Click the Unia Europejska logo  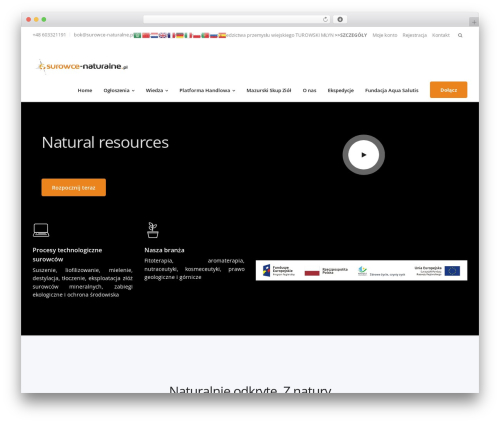click(x=437, y=271)
